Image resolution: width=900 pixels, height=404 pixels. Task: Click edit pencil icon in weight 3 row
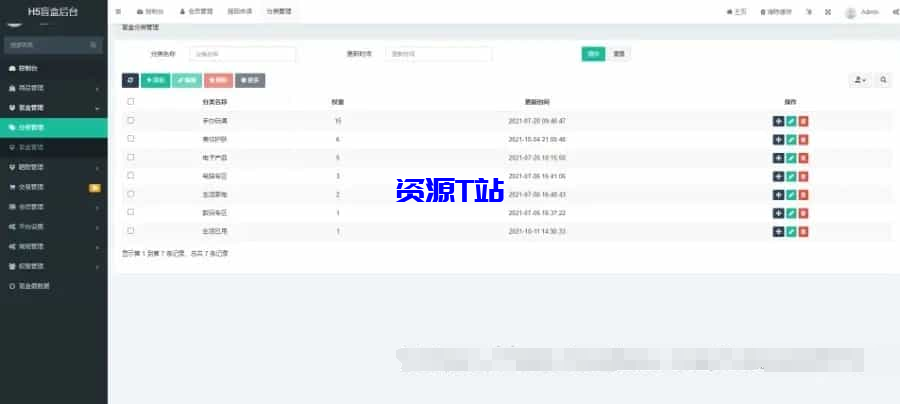(x=791, y=176)
